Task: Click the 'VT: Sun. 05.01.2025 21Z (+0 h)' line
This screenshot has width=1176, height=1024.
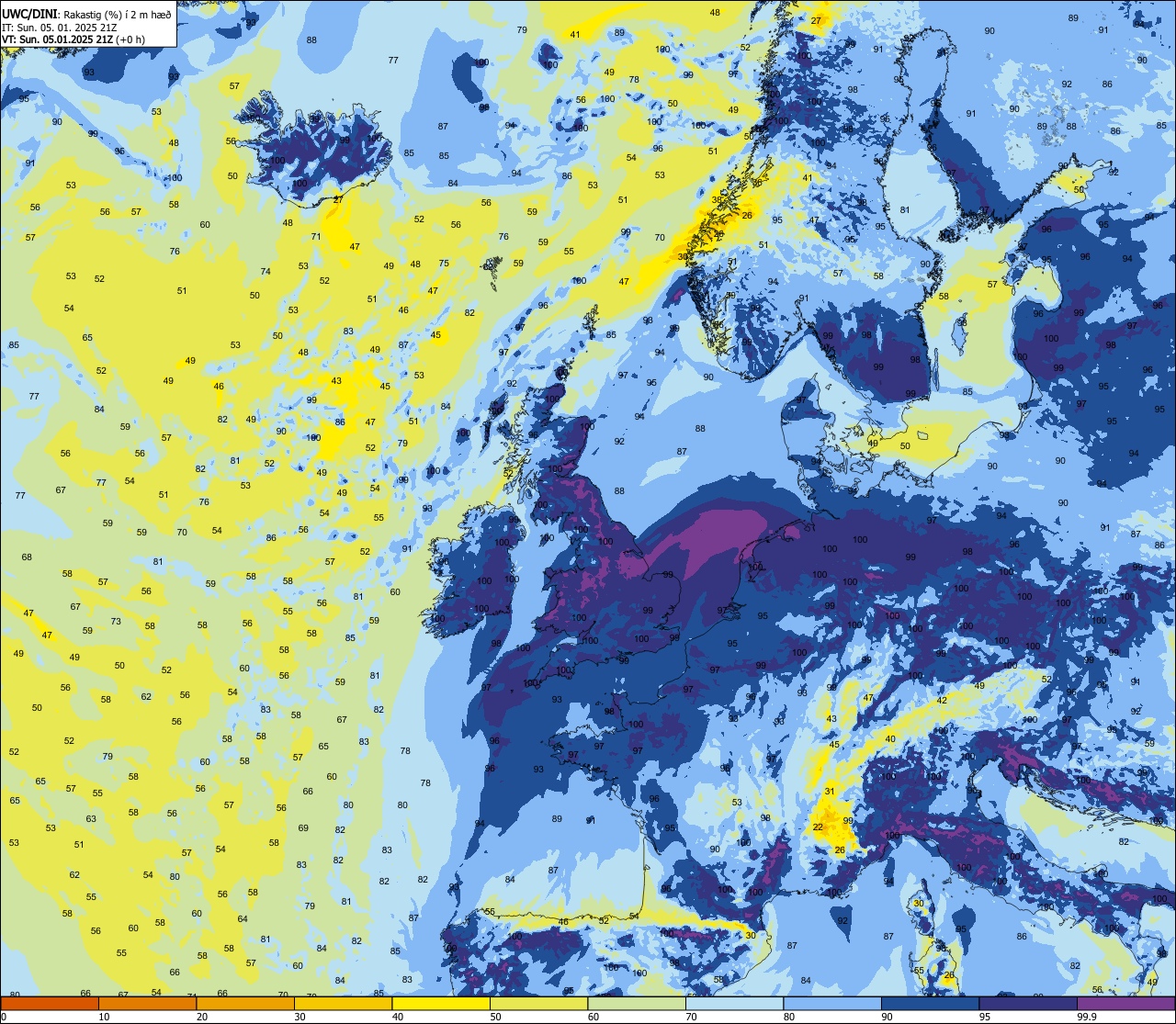Action: click(x=73, y=39)
